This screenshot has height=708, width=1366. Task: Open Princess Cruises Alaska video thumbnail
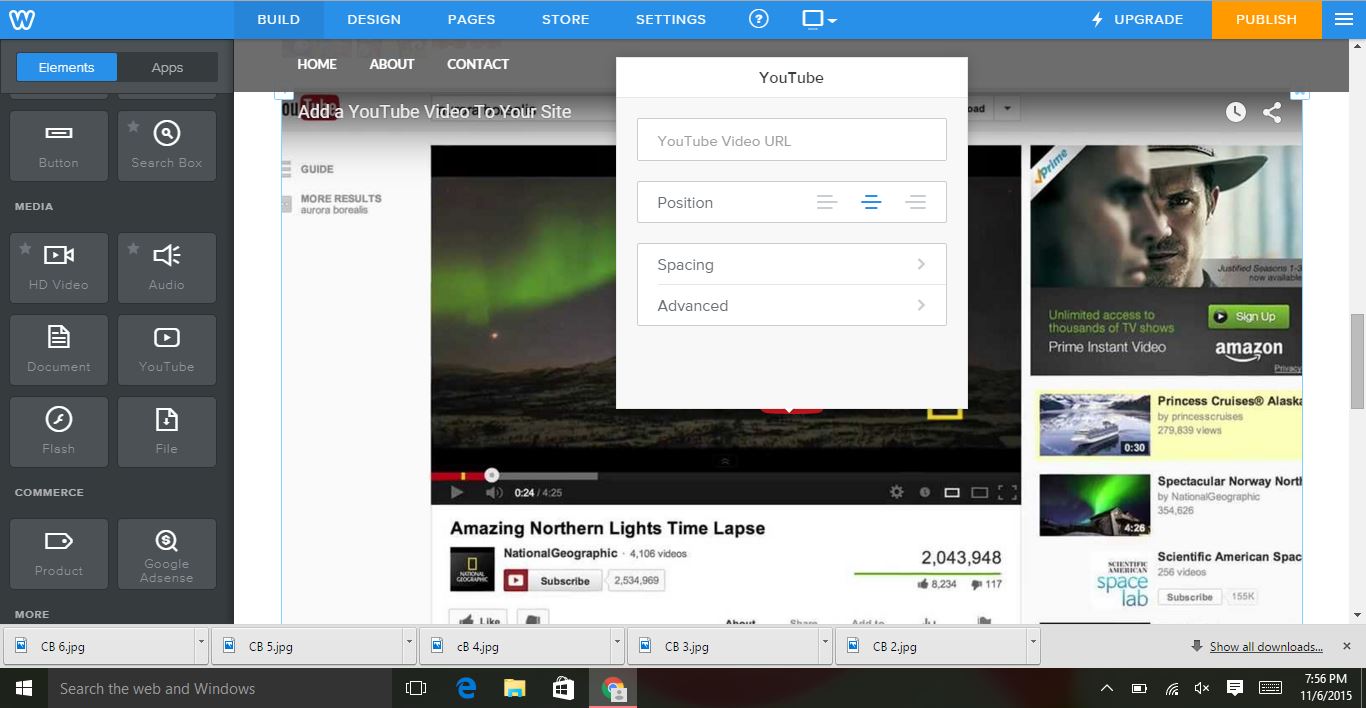(x=1094, y=424)
